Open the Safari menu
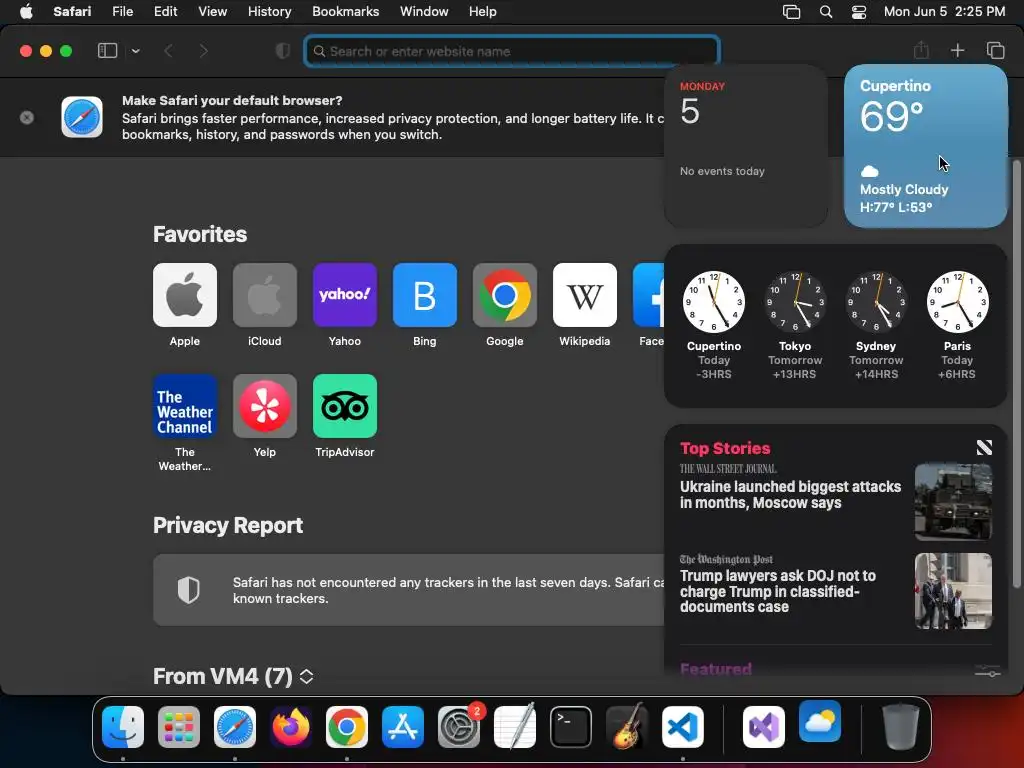 click(72, 12)
